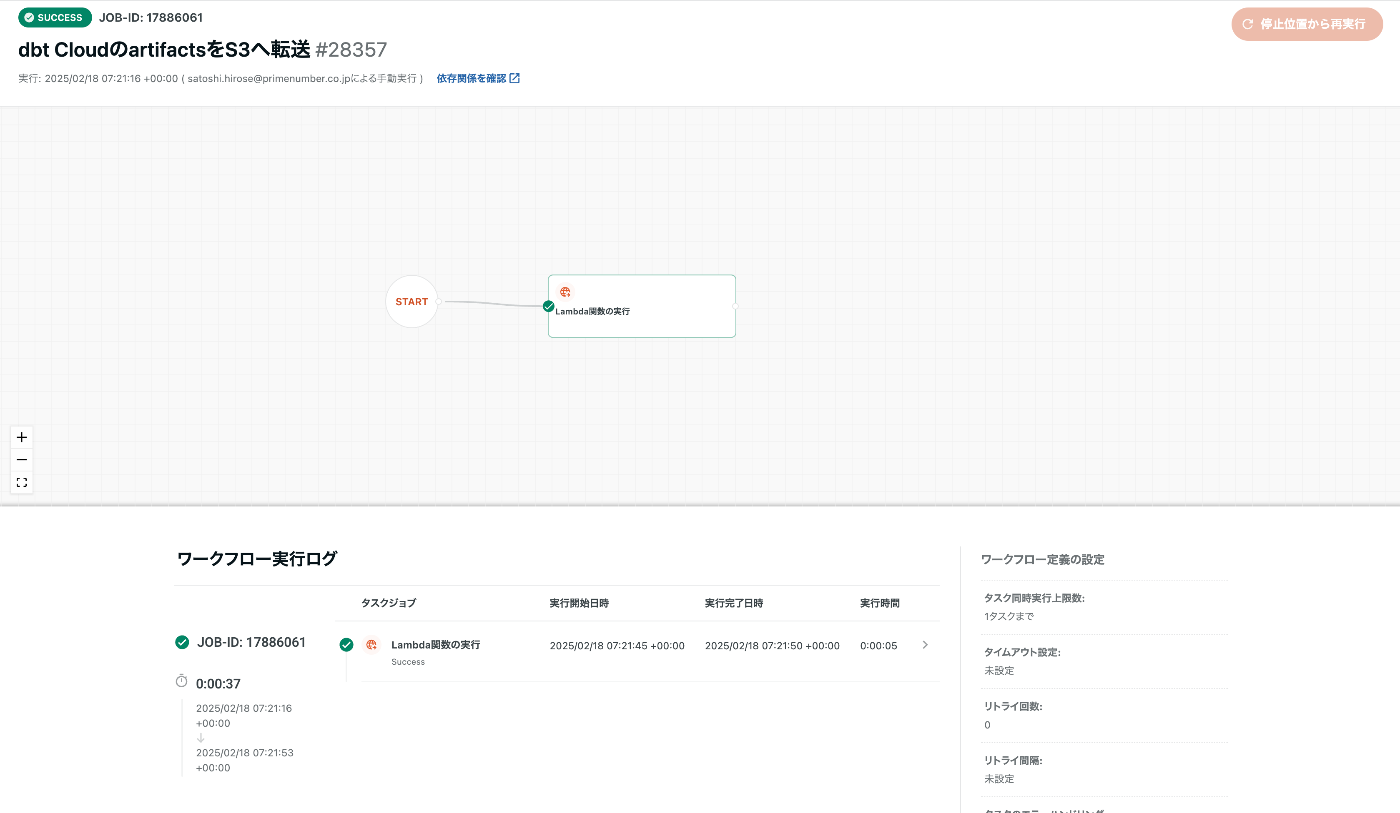Click the 実行時間 column header
The height and width of the screenshot is (813, 1400).
[x=880, y=603]
